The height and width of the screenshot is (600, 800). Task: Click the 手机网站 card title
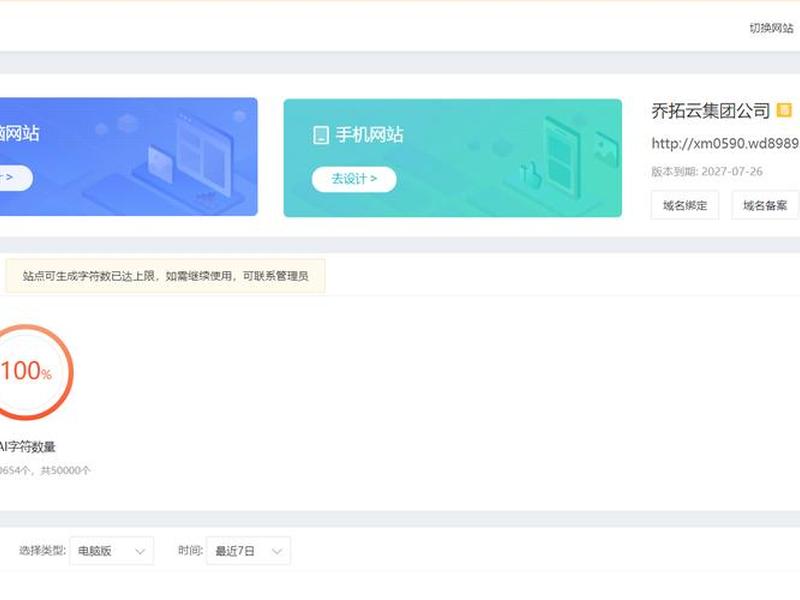coord(369,135)
